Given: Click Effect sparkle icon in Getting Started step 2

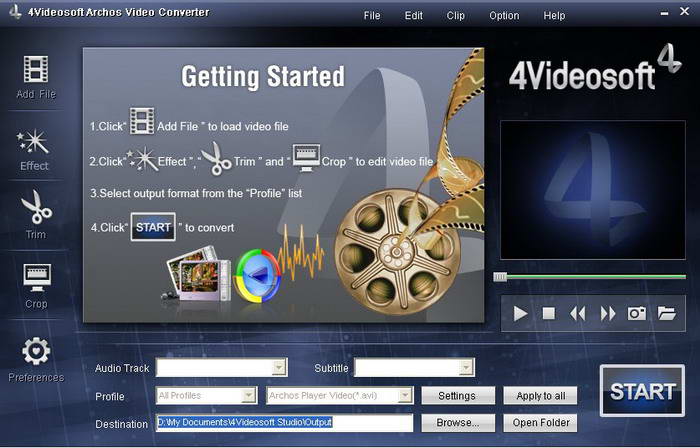Looking at the screenshot, I should [x=142, y=159].
